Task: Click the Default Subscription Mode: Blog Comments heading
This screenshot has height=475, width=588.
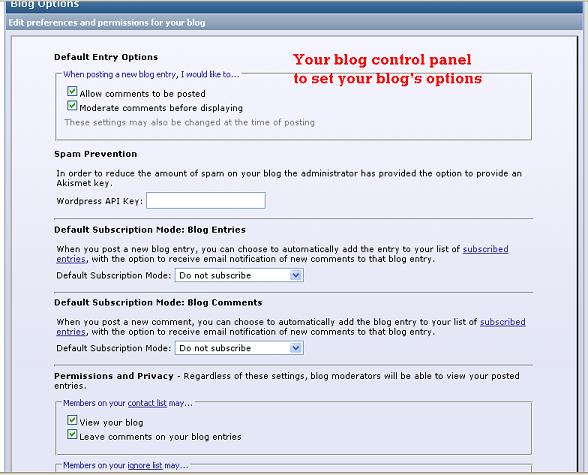Action: coord(158,303)
